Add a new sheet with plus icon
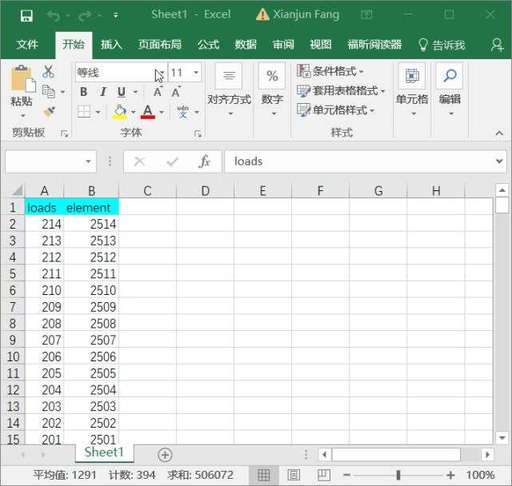The height and width of the screenshot is (486, 512). tap(165, 455)
